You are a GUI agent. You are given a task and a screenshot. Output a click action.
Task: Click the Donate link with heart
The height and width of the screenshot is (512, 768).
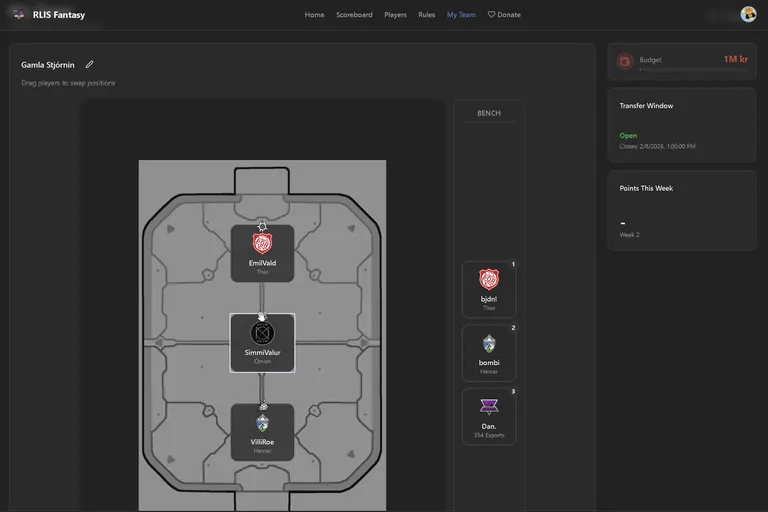click(504, 15)
